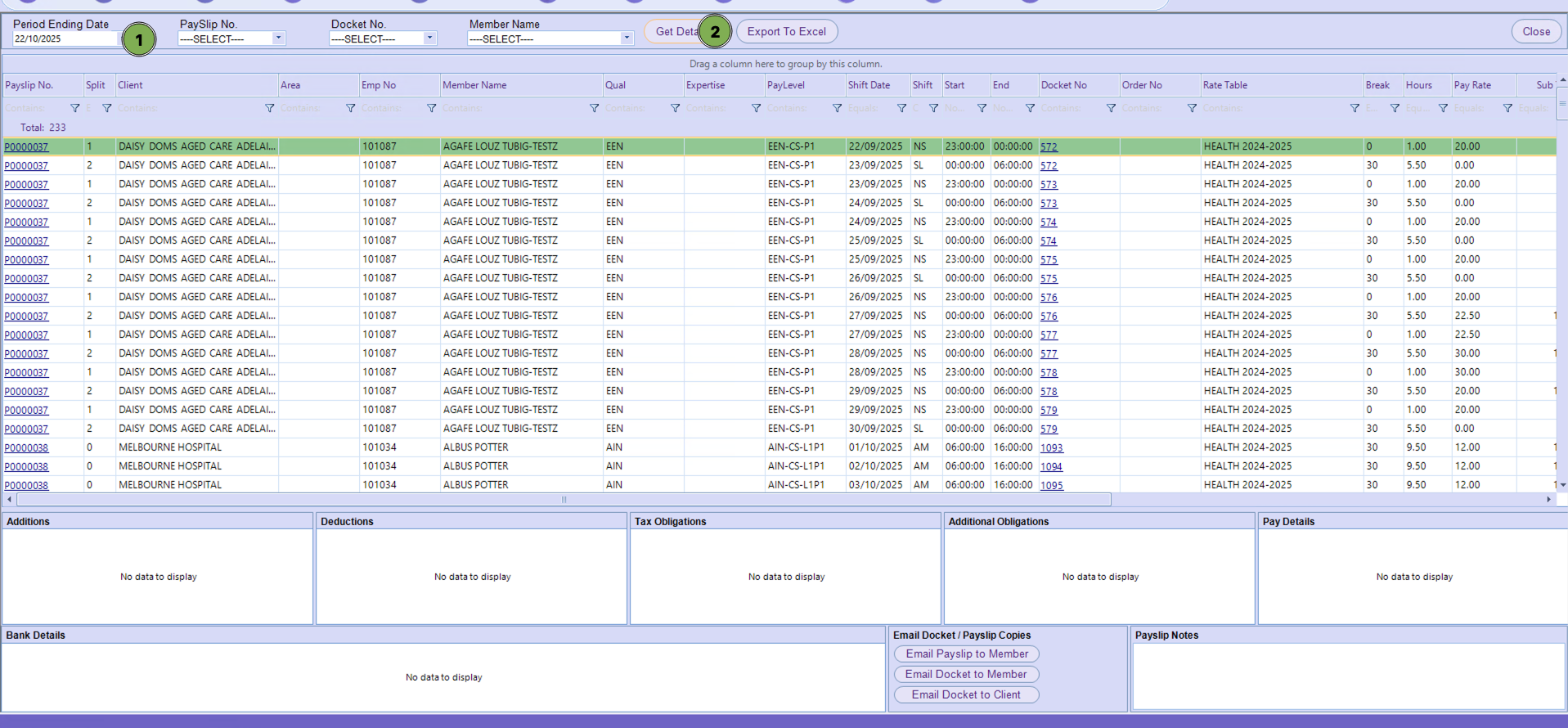The image size is (1568, 728).
Task: Open the Docket No column filter icon
Action: (1111, 108)
